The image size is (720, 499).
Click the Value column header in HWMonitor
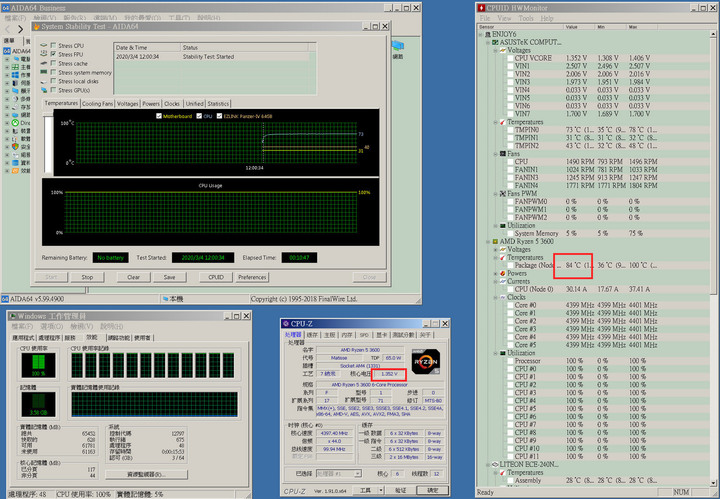click(x=579, y=27)
